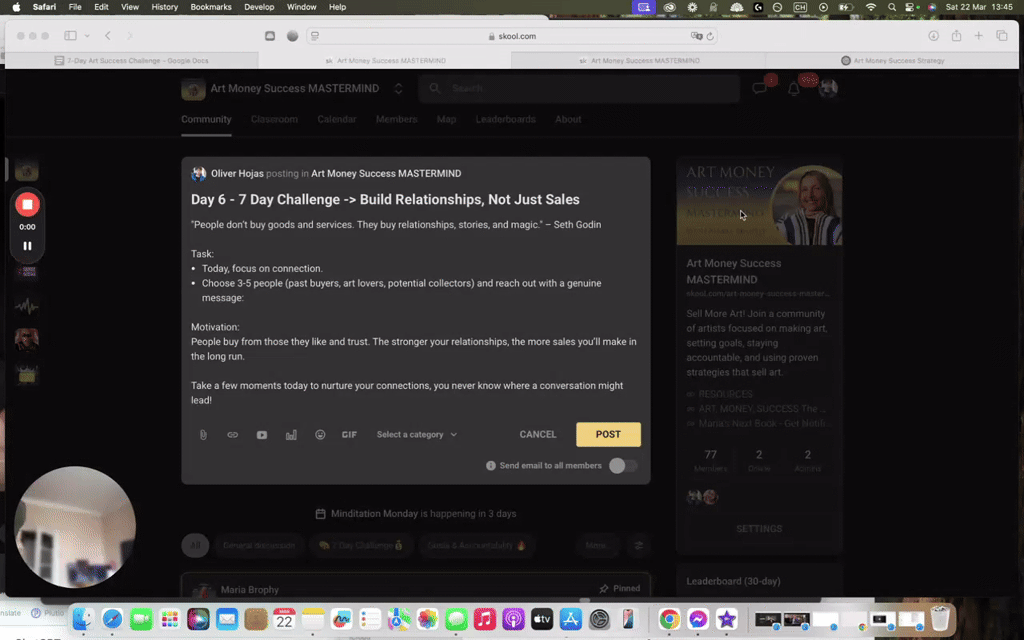Open feed sort filter icon
This screenshot has height=640, width=1024.
[x=639, y=545]
